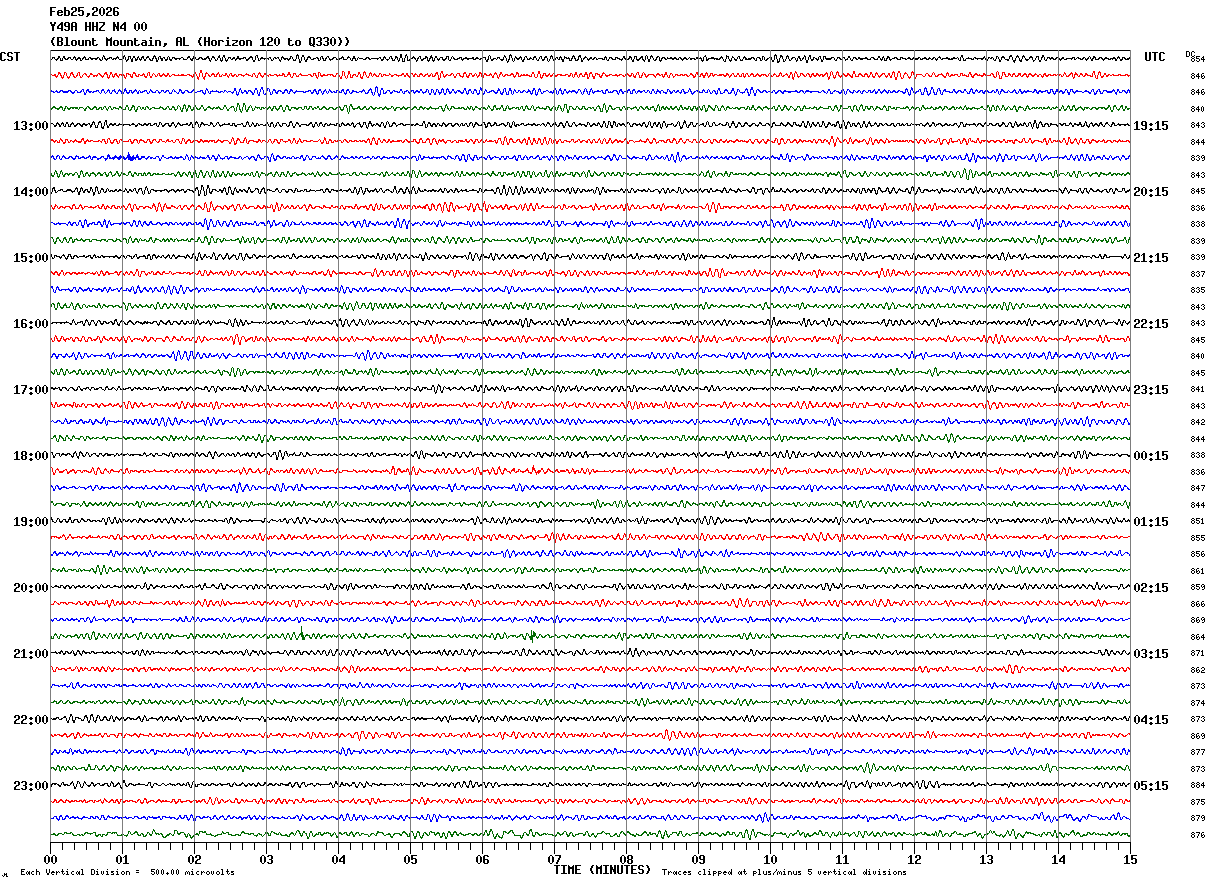1210x886 pixels.
Task: Click the 01:15 UTC time label
Action: coord(1151,522)
